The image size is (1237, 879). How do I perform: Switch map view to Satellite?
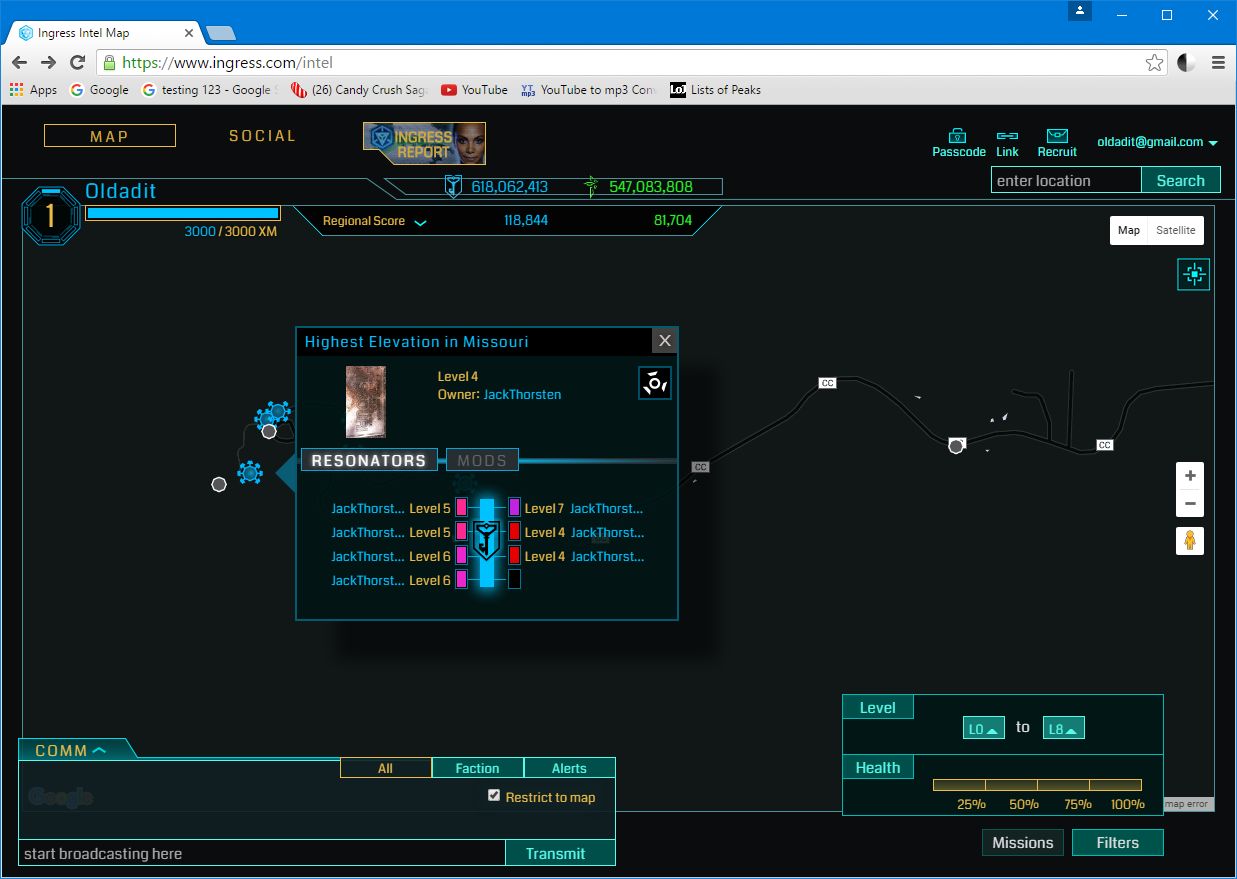tap(1175, 230)
